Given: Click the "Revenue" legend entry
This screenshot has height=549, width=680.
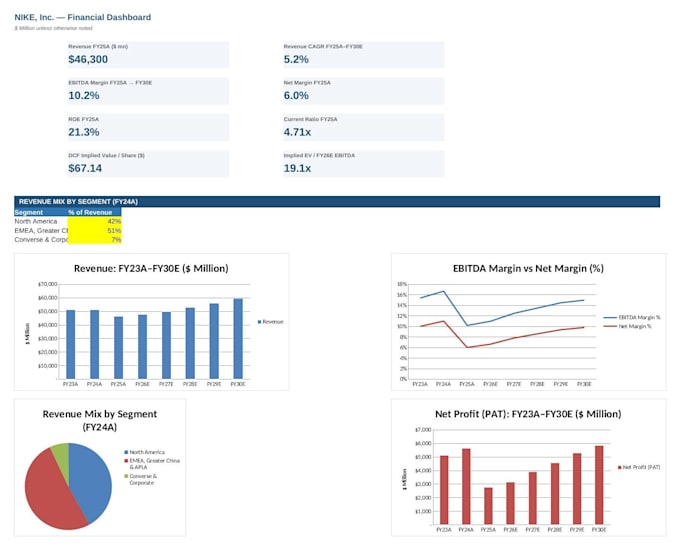Looking at the screenshot, I should click(270, 322).
